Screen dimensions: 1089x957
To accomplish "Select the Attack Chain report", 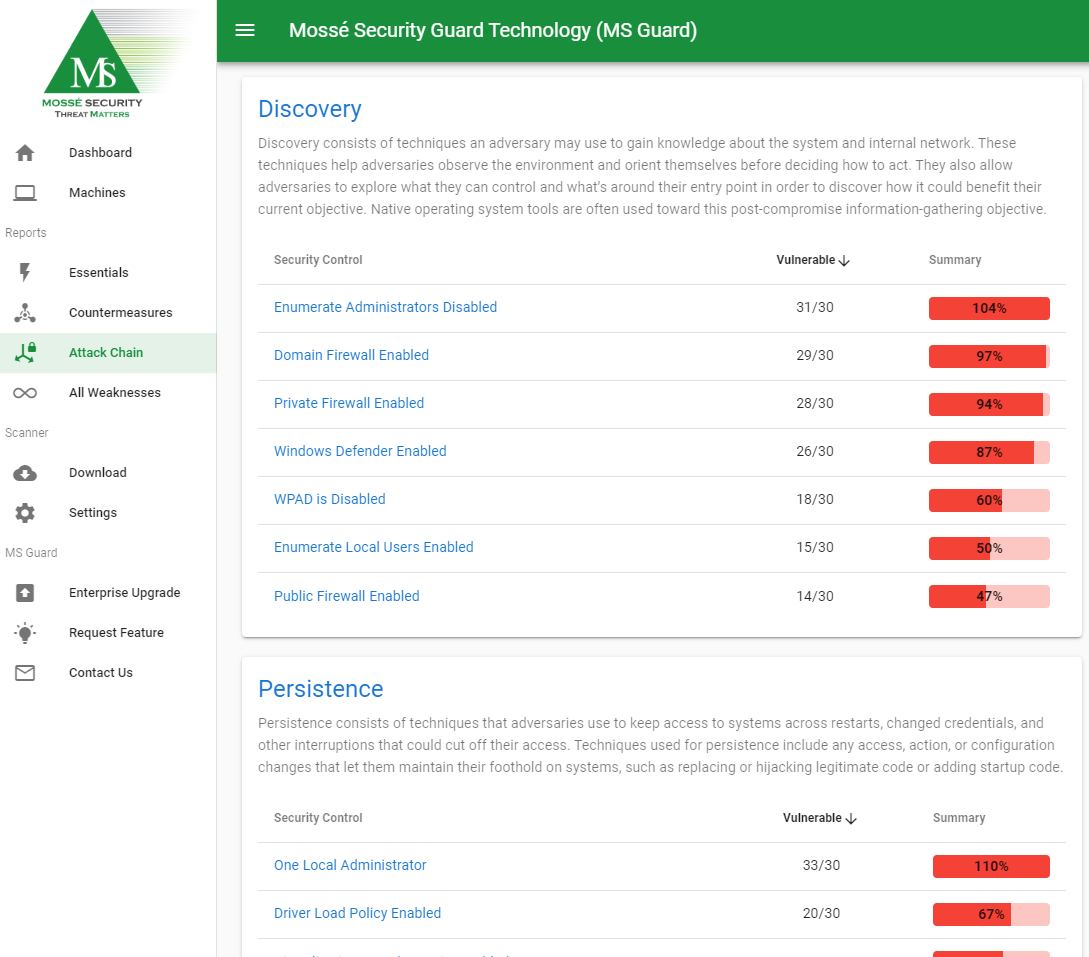I will coord(108,353).
